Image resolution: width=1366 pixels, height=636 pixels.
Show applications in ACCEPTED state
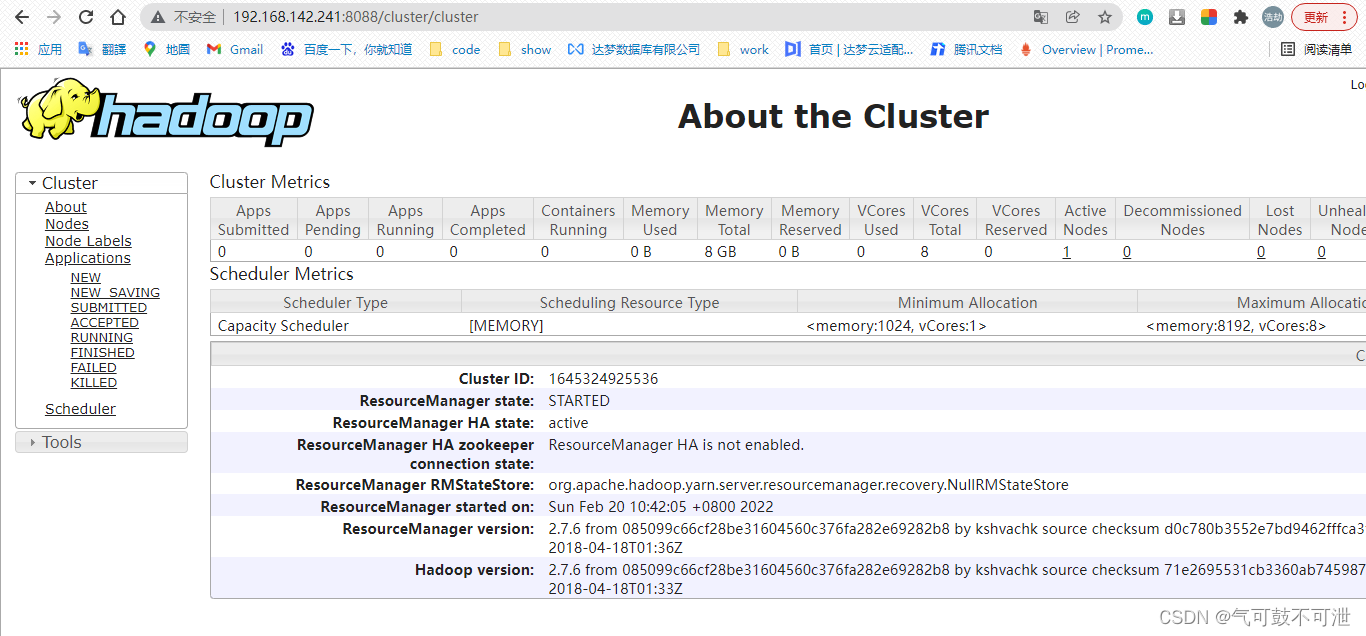pyautogui.click(x=105, y=323)
